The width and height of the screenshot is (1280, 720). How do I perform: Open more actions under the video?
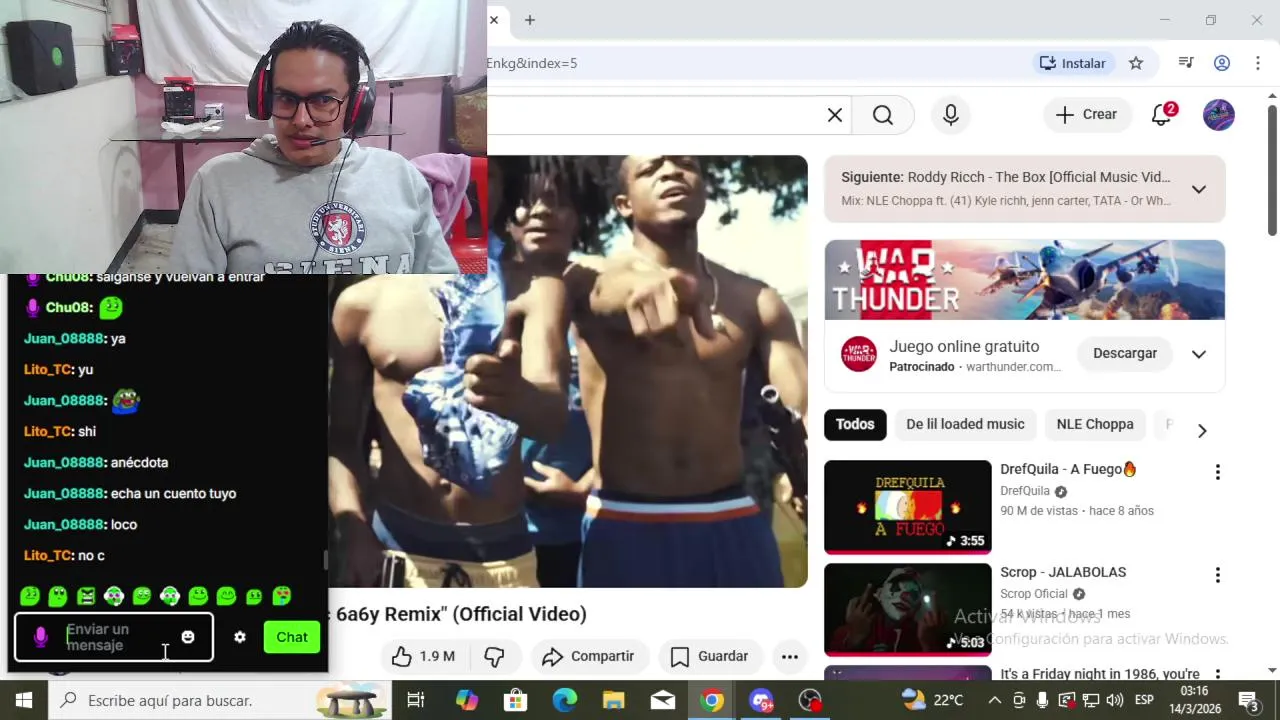(x=790, y=656)
